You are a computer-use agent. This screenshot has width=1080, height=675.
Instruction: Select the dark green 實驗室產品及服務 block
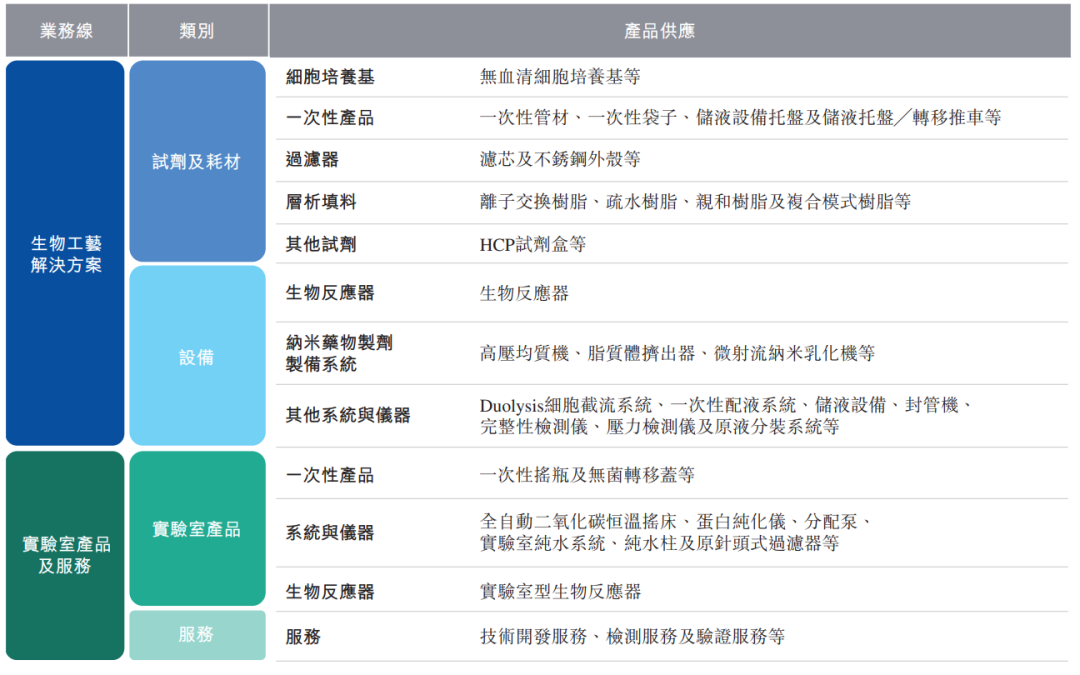tap(66, 555)
